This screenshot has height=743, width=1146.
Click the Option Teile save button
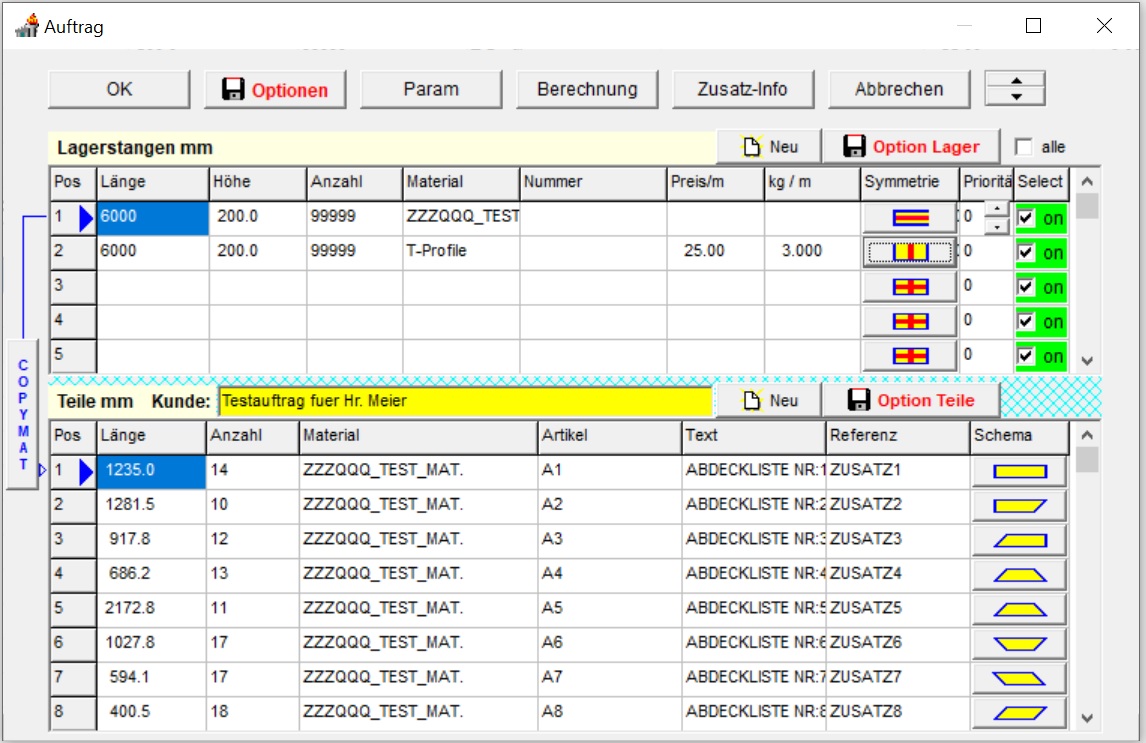tap(911, 401)
